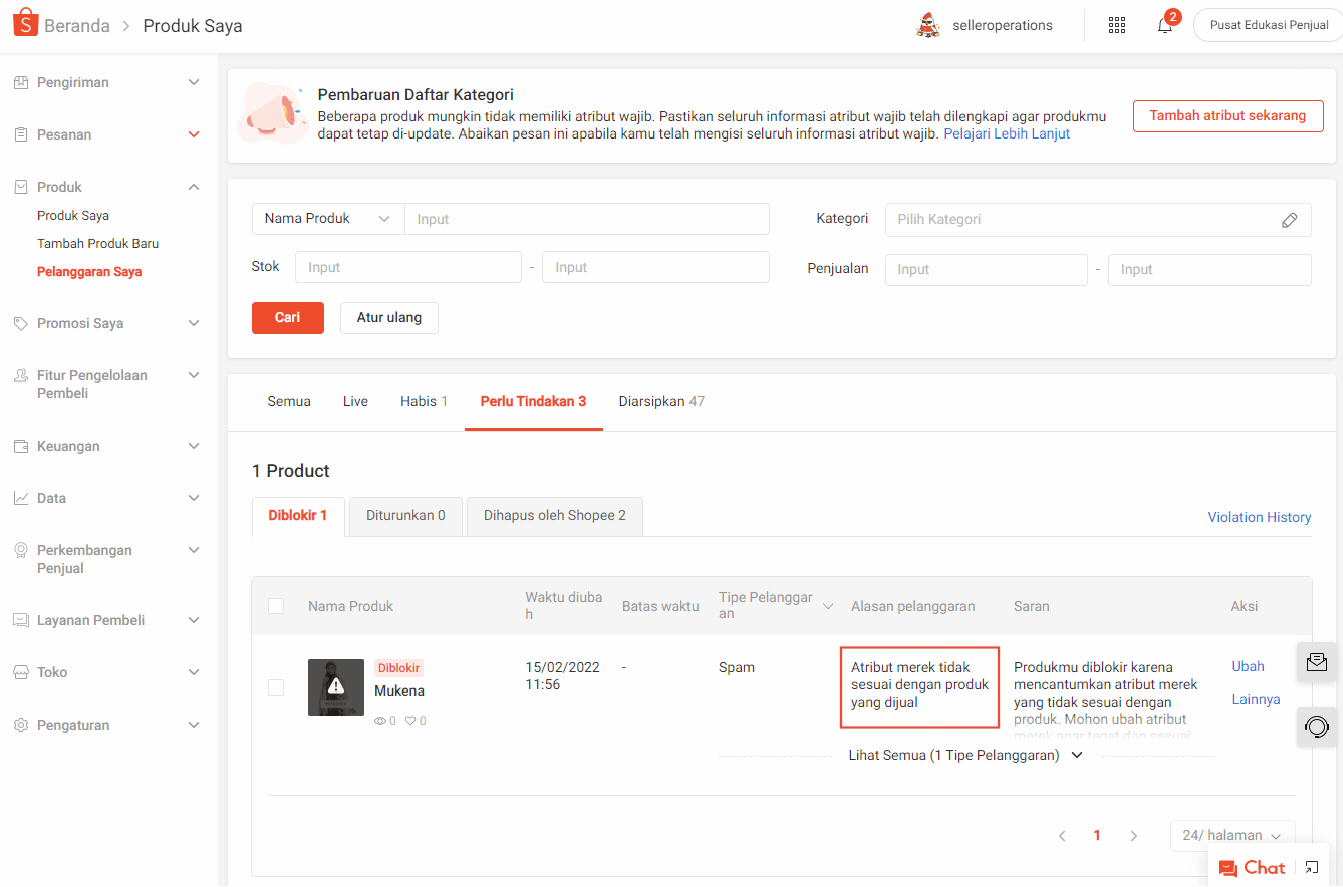Expand Lihat Semua (1 Tipe Pelanggaran)
The image size is (1343, 887).
click(964, 754)
